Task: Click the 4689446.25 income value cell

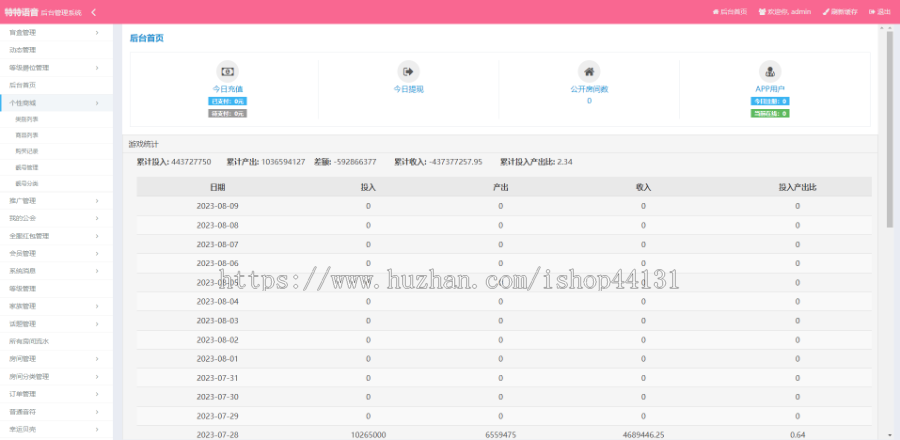Action: pos(643,435)
